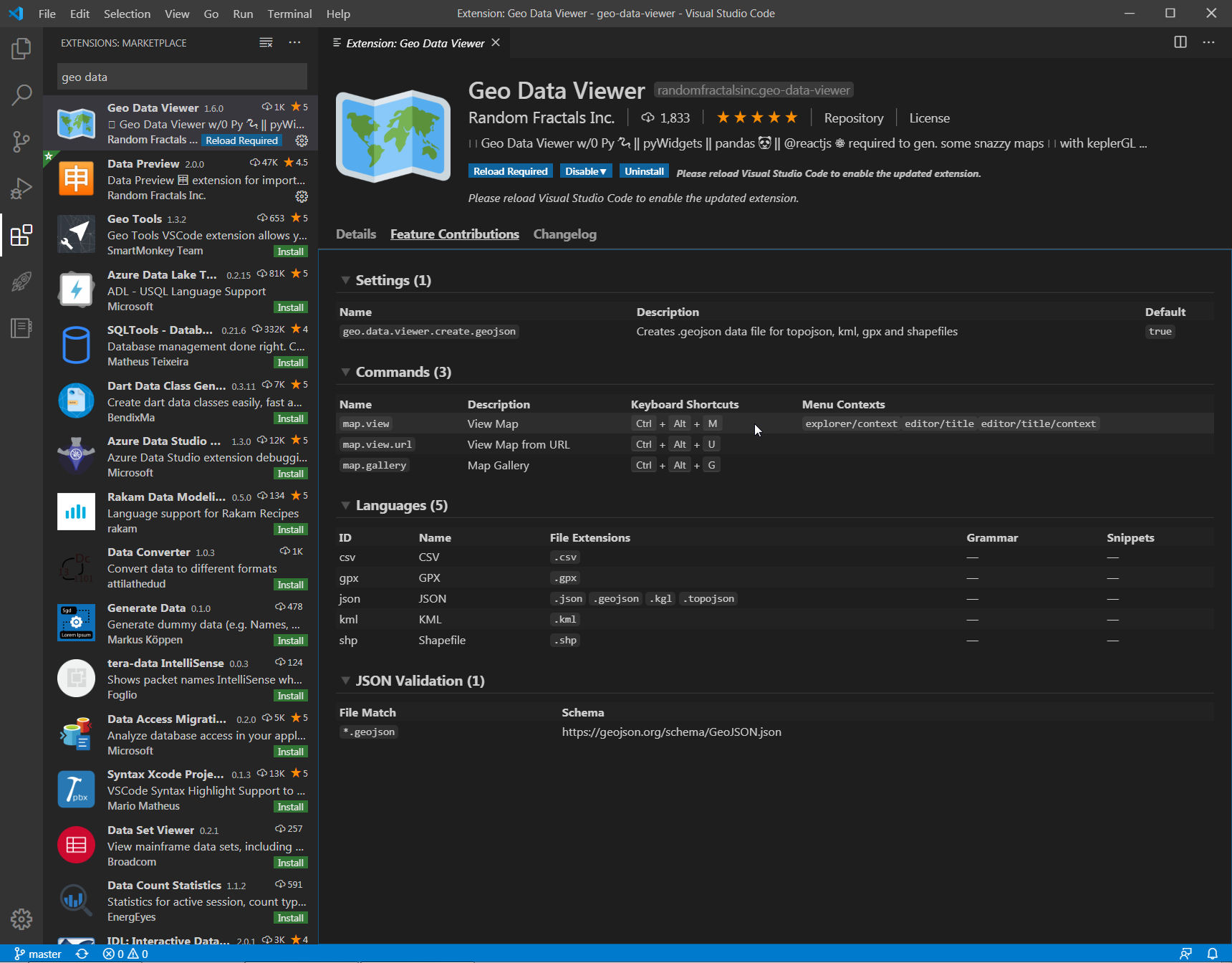Open errors and warnings problems indicator
Image resolution: width=1232 pixels, height=963 pixels.
tap(125, 954)
